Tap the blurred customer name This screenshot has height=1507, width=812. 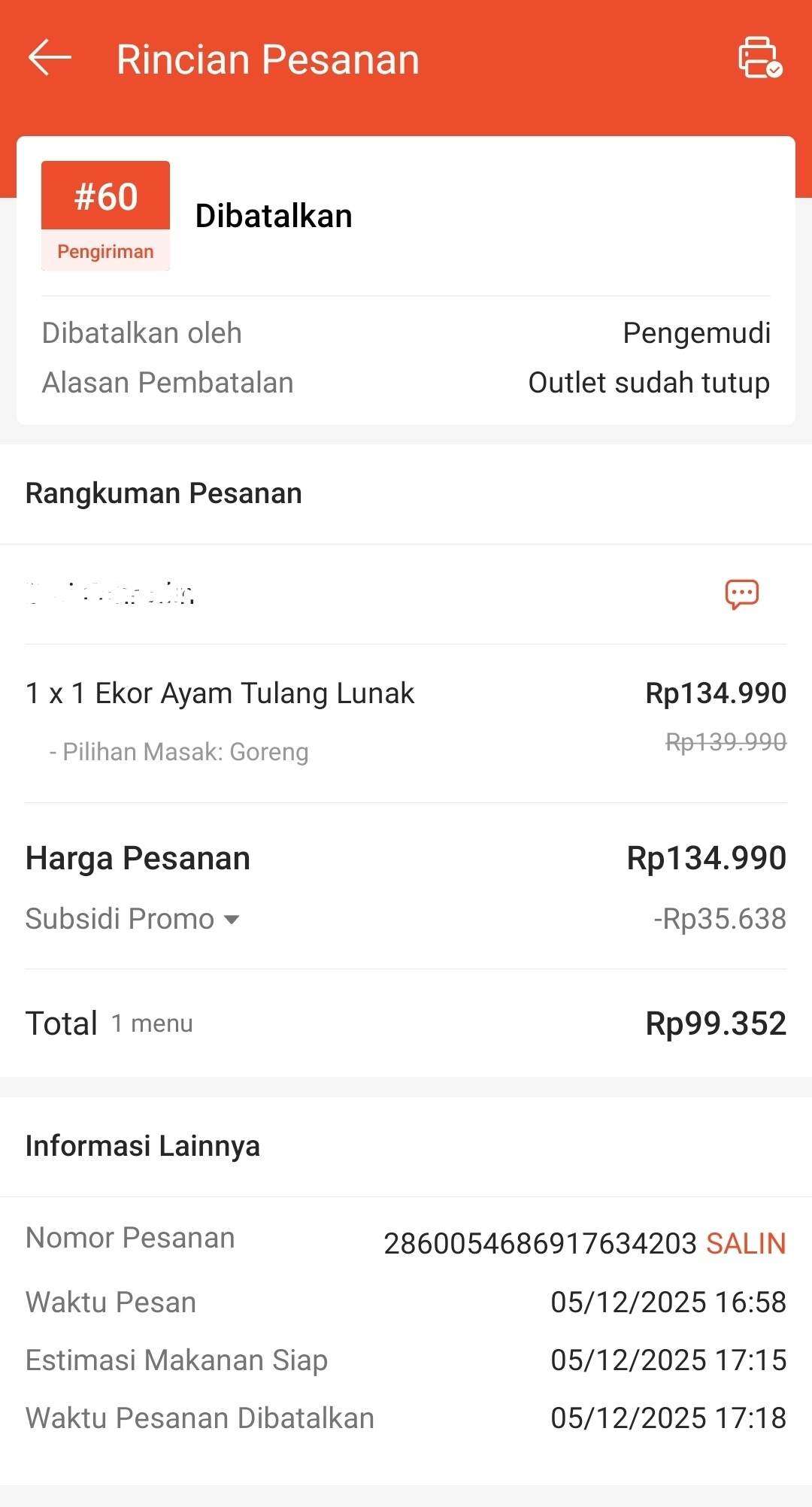[x=111, y=594]
